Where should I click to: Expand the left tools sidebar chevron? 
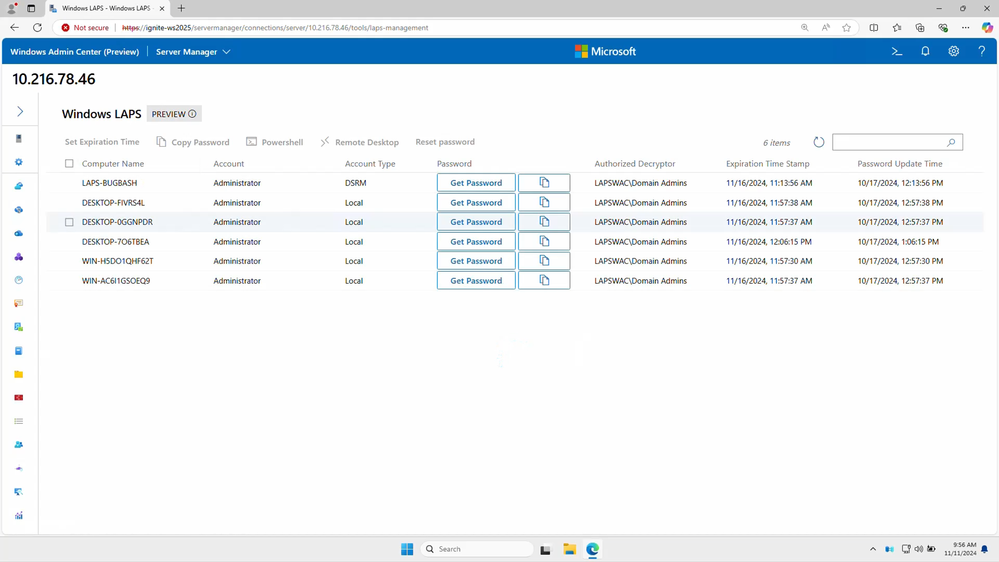(20, 112)
